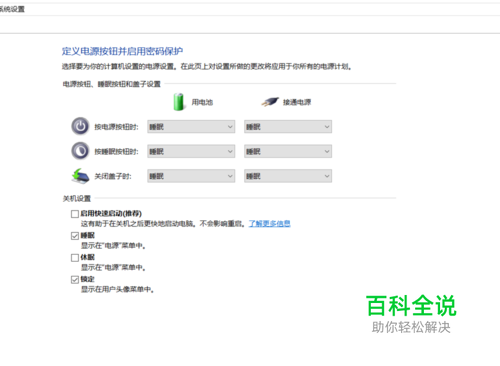This screenshot has width=500, height=366.
Task: Click the 关机设置 section label
Action: (77, 199)
